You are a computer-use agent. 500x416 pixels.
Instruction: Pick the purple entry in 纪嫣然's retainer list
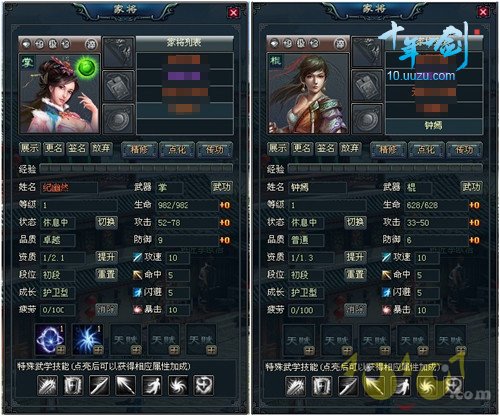pyautogui.click(x=184, y=76)
